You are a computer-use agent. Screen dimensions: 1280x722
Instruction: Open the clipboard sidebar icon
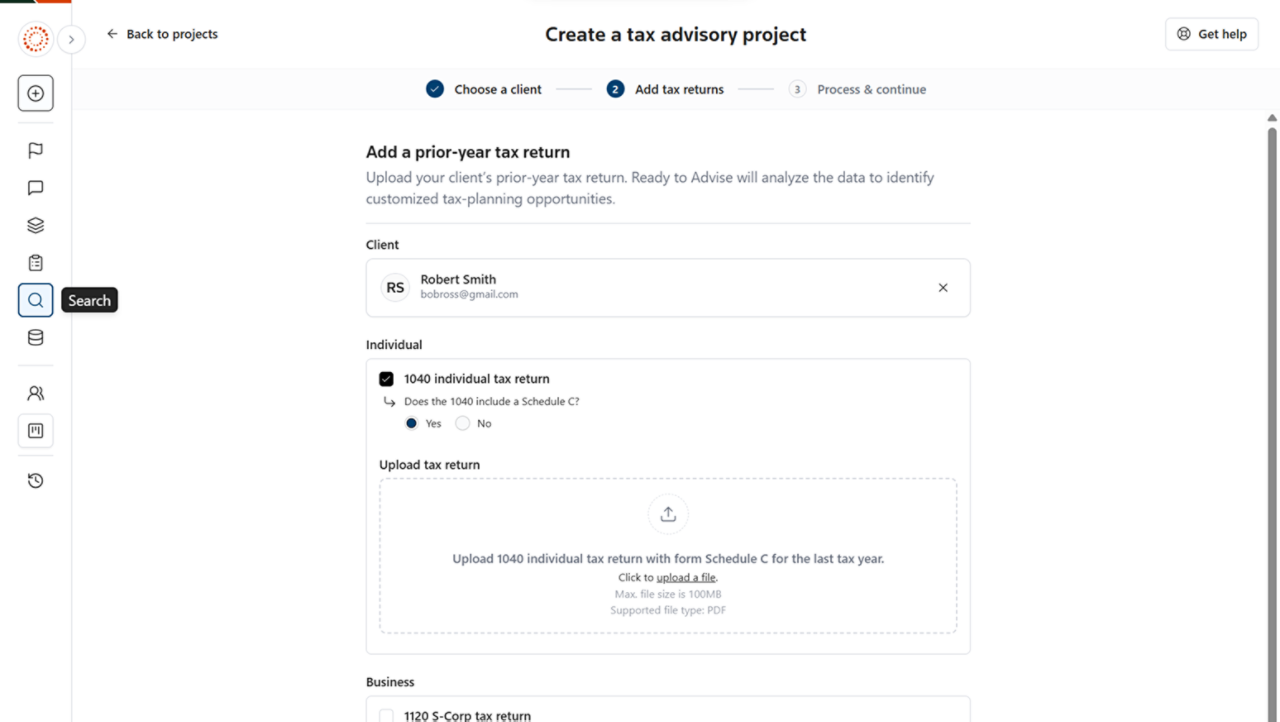[x=35, y=263]
